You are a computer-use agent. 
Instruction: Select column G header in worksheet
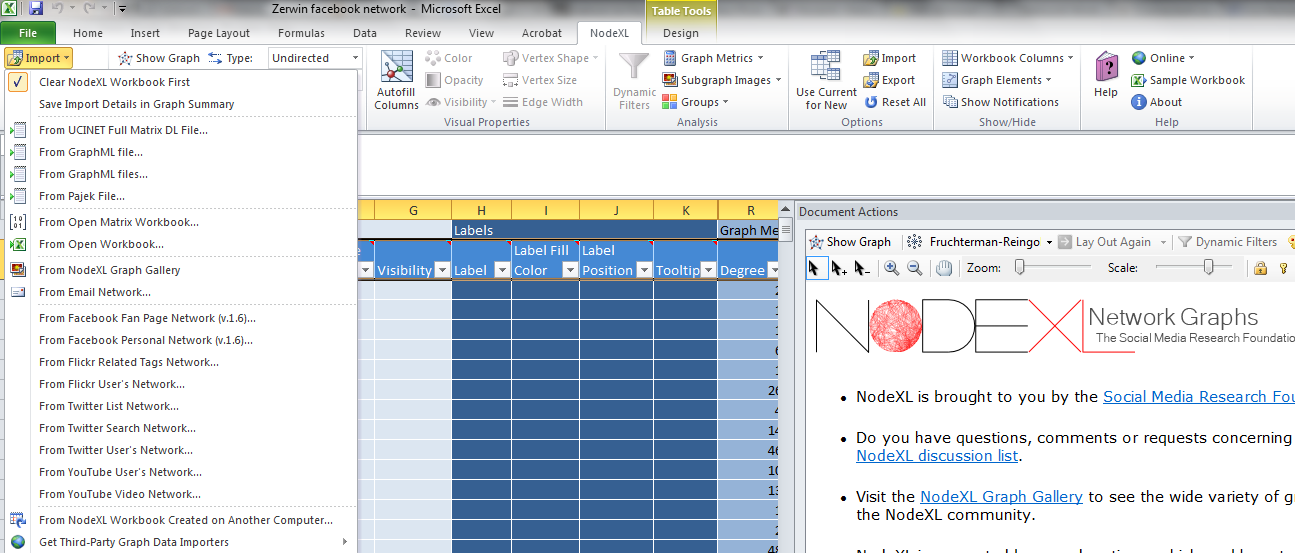413,210
